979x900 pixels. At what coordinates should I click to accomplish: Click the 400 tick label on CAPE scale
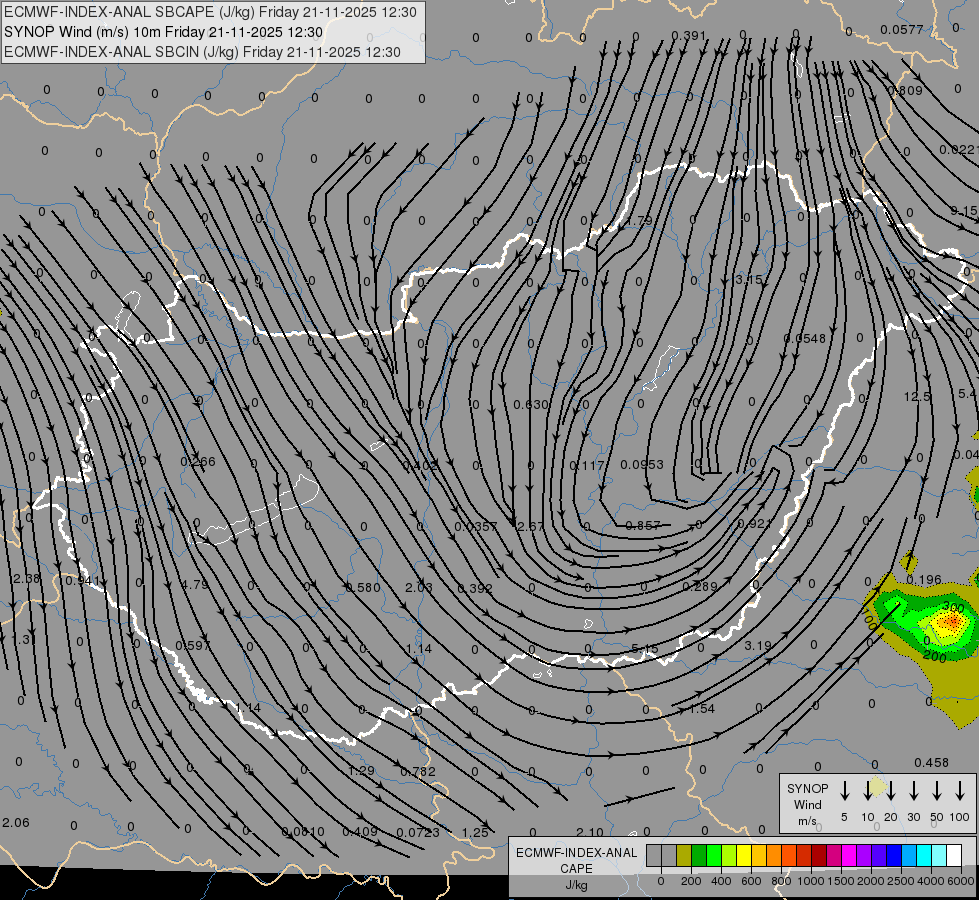click(x=721, y=881)
